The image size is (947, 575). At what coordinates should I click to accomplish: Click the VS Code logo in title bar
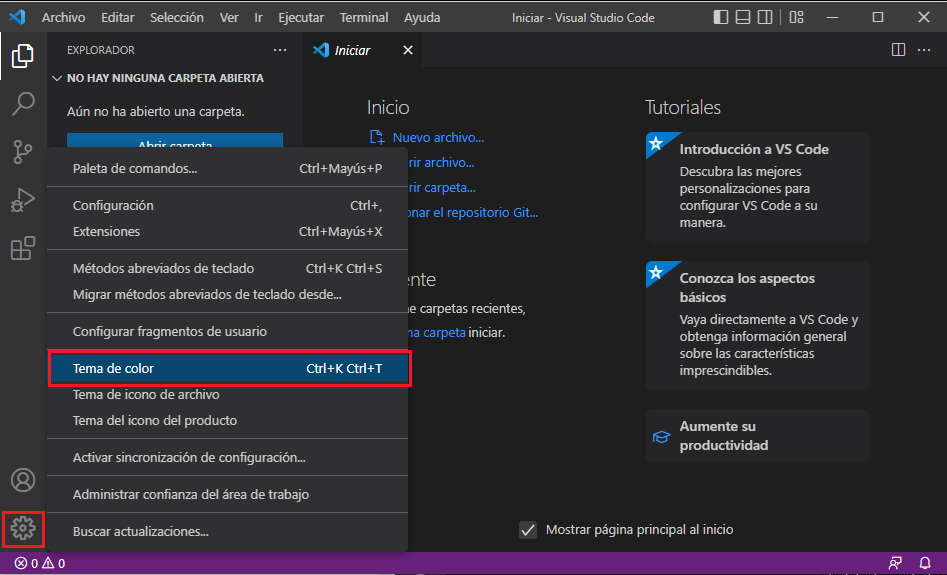pyautogui.click(x=17, y=17)
